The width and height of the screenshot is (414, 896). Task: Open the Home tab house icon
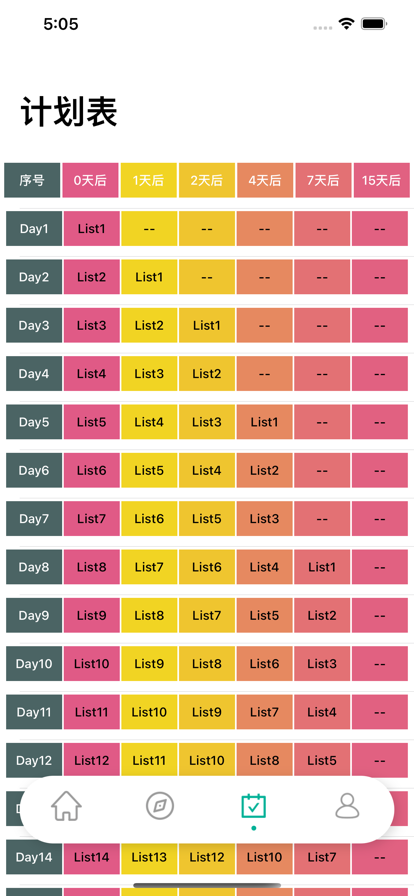(66, 806)
